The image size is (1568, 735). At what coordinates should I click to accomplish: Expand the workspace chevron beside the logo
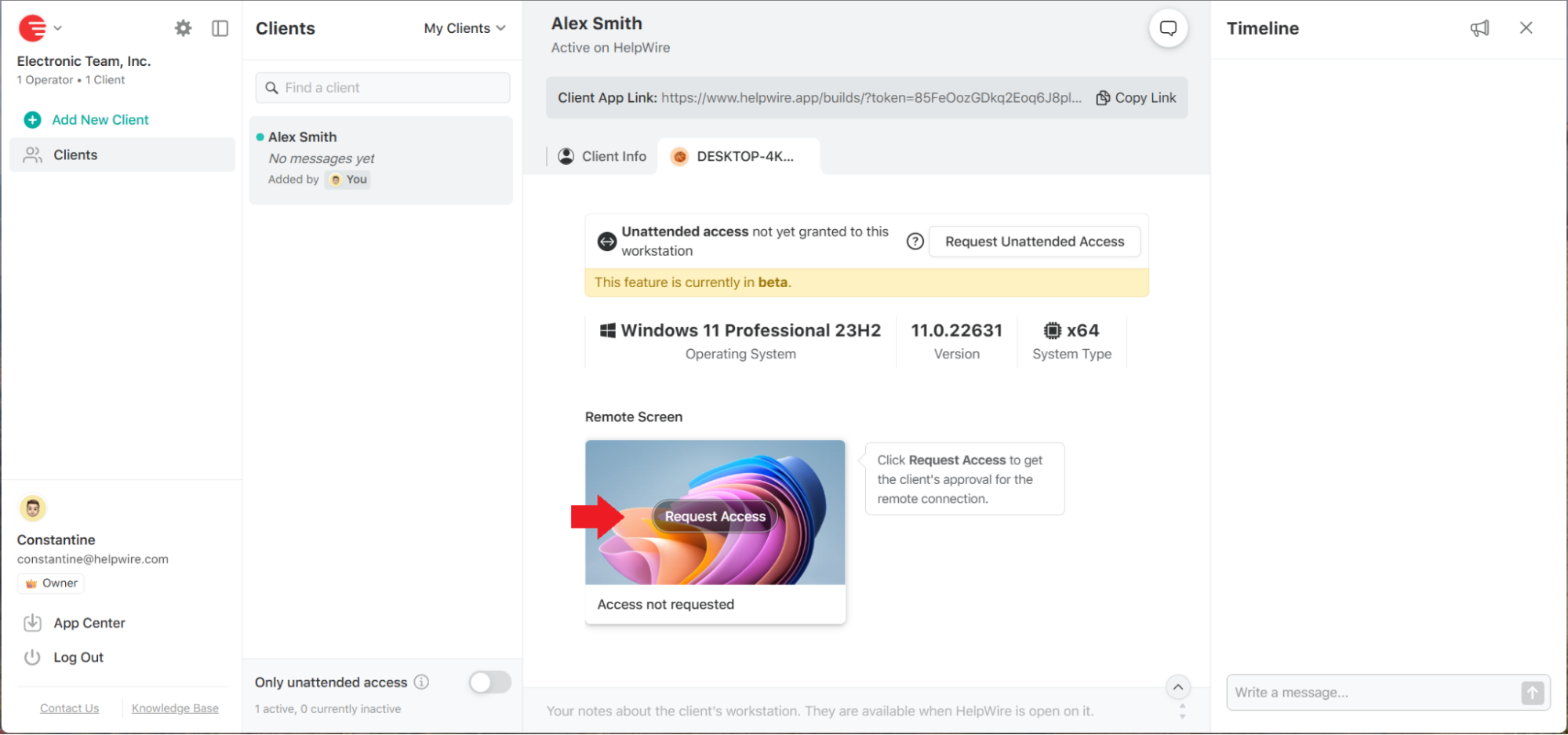point(57,27)
